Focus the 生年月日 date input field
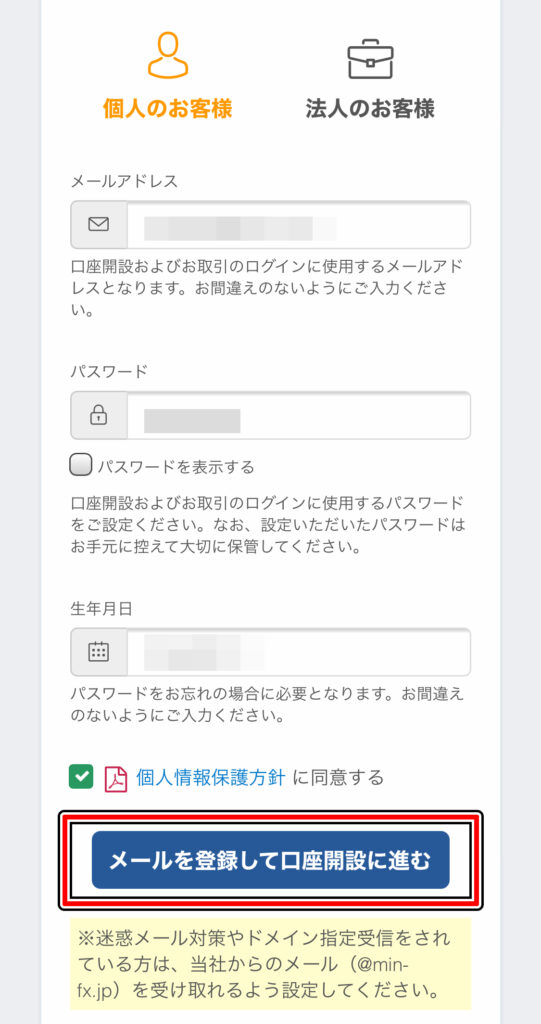Image resolution: width=541 pixels, height=1024 pixels. click(x=299, y=652)
